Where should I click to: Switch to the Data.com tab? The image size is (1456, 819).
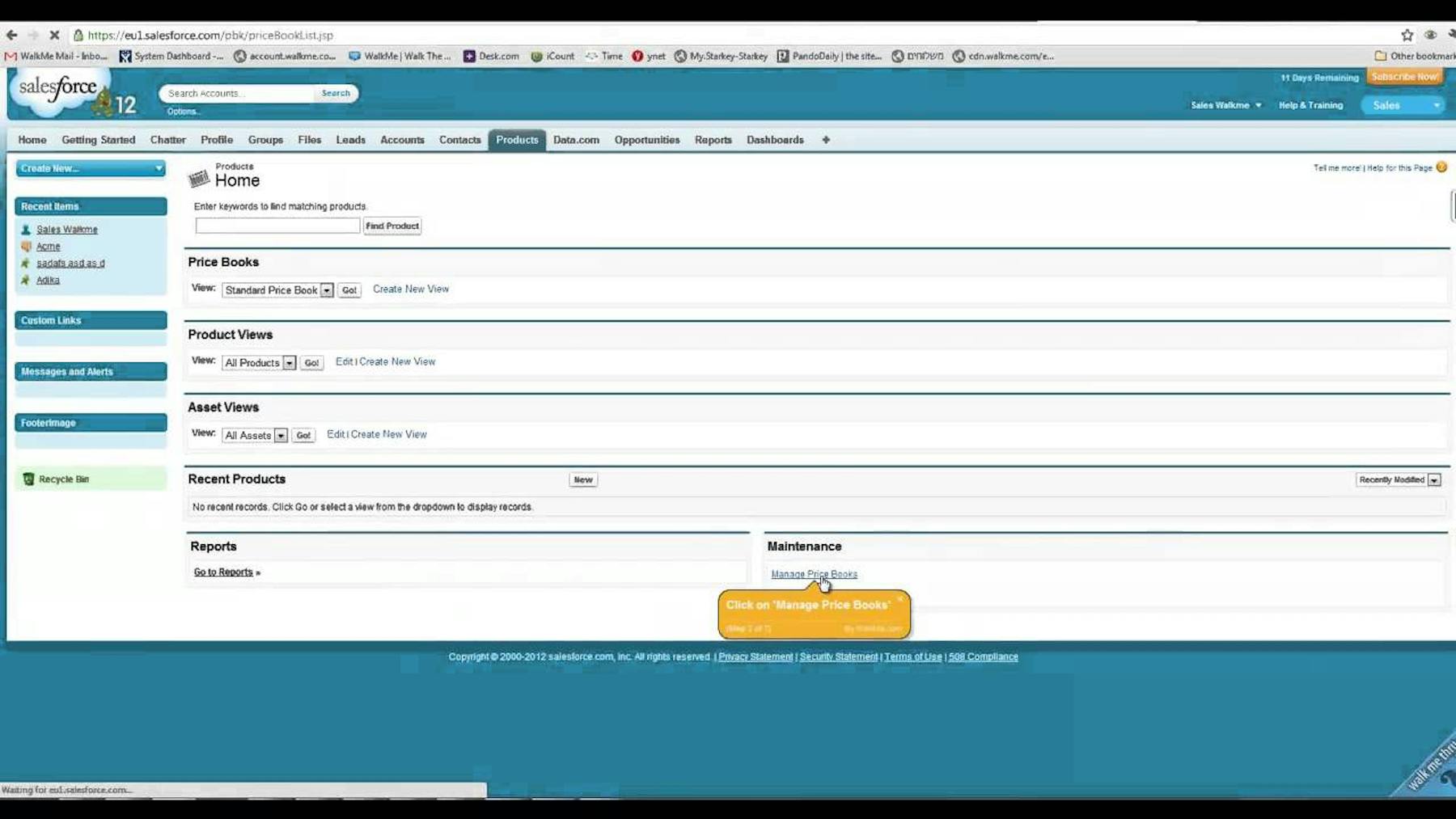[x=576, y=140]
